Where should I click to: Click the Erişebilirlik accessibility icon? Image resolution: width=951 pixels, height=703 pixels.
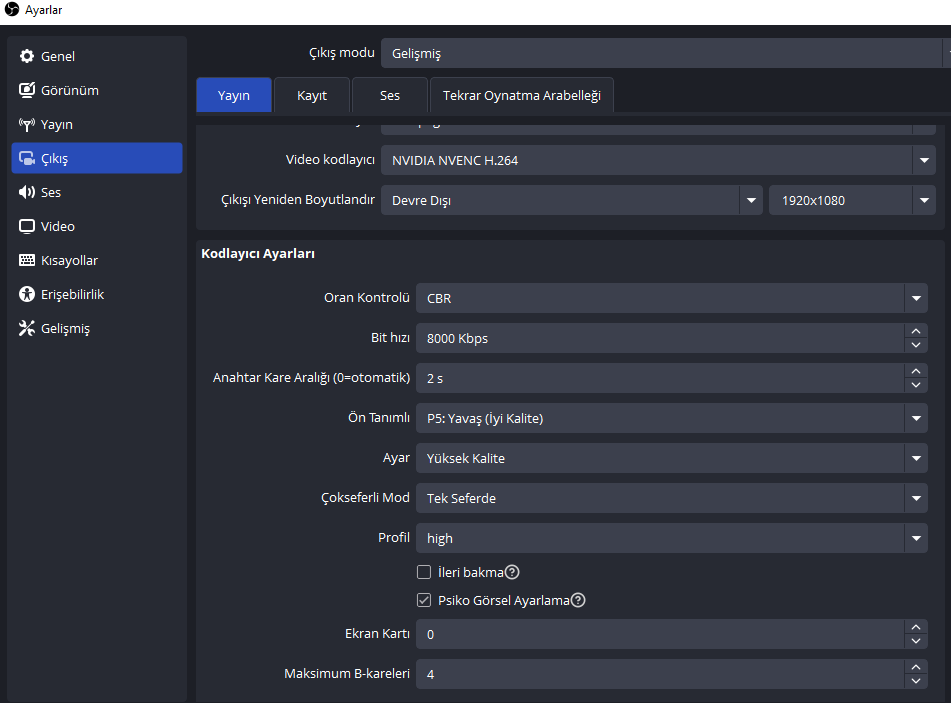(27, 295)
